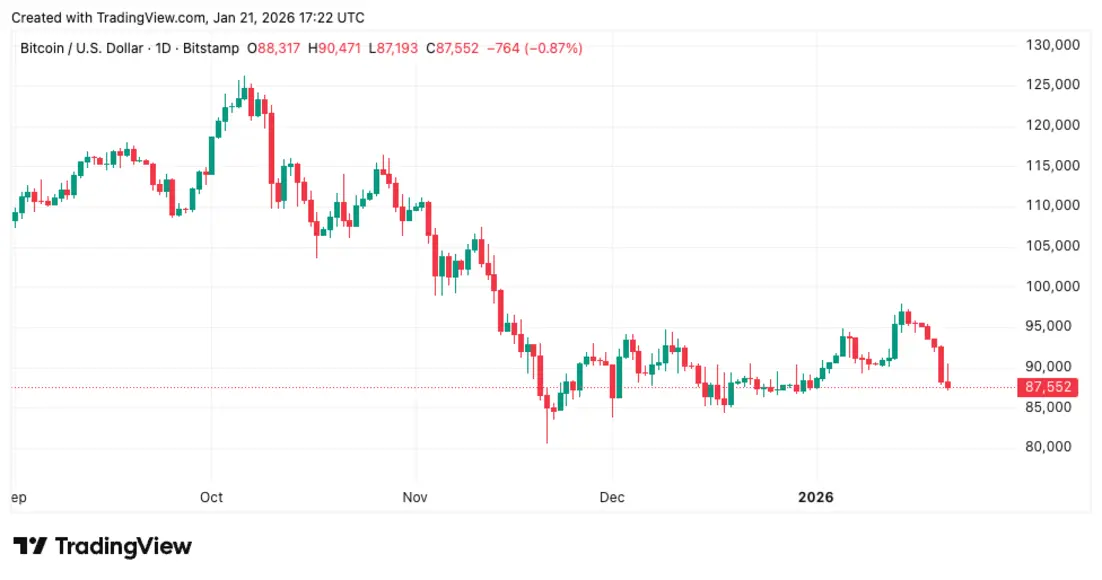Click the −764 (−0.87%) change value
Screen dimensions: 1102x580
coord(534,49)
